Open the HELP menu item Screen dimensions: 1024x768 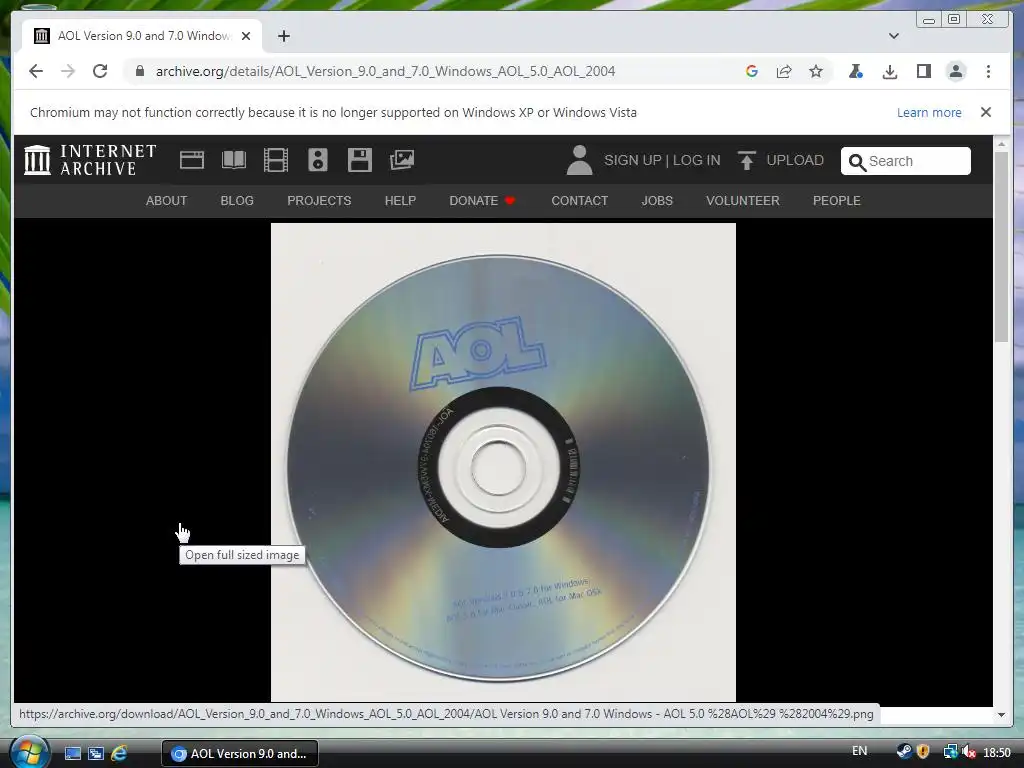click(x=400, y=200)
